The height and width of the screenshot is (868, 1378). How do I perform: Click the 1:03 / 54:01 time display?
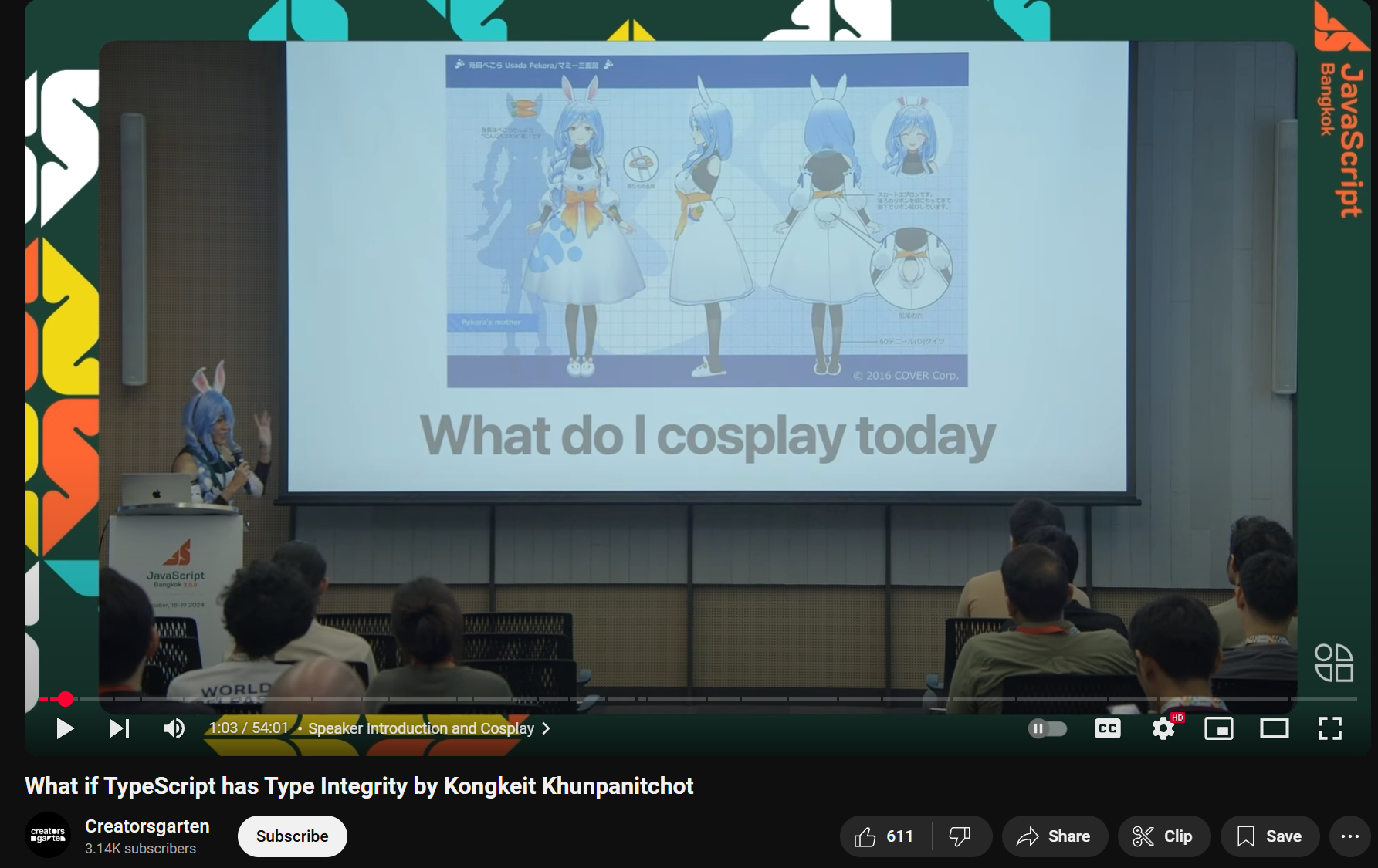(249, 728)
